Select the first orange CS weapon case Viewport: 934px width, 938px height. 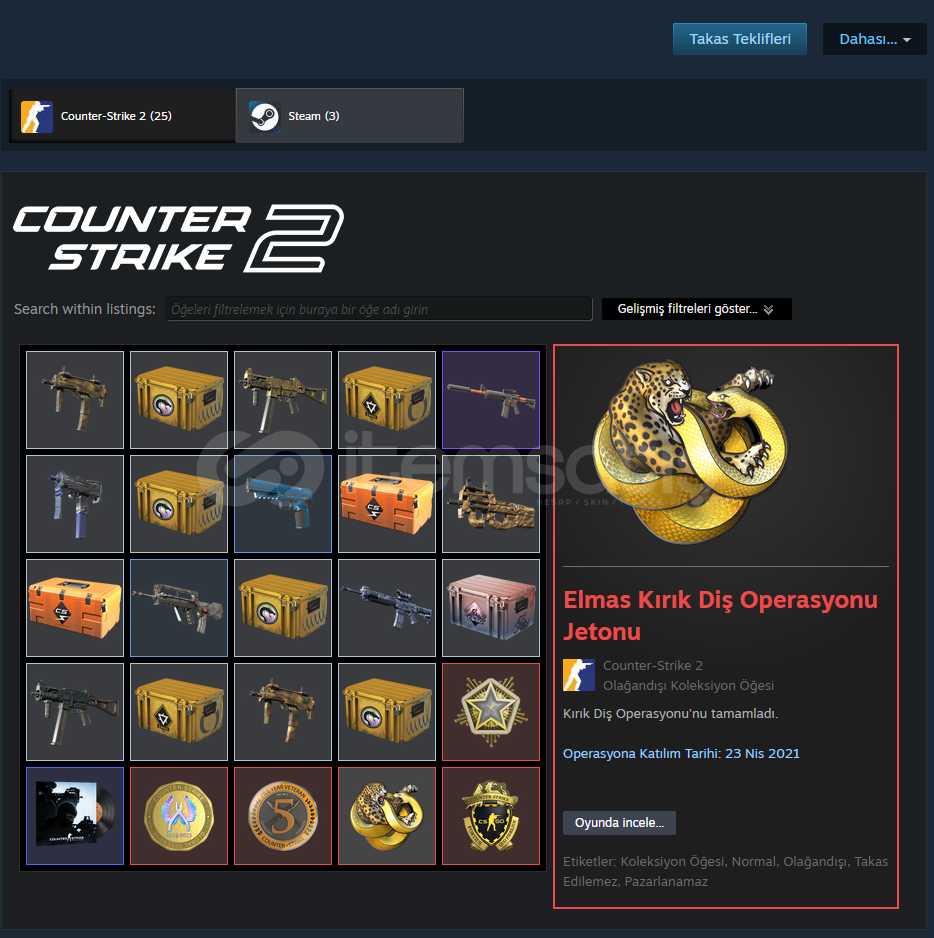(387, 504)
